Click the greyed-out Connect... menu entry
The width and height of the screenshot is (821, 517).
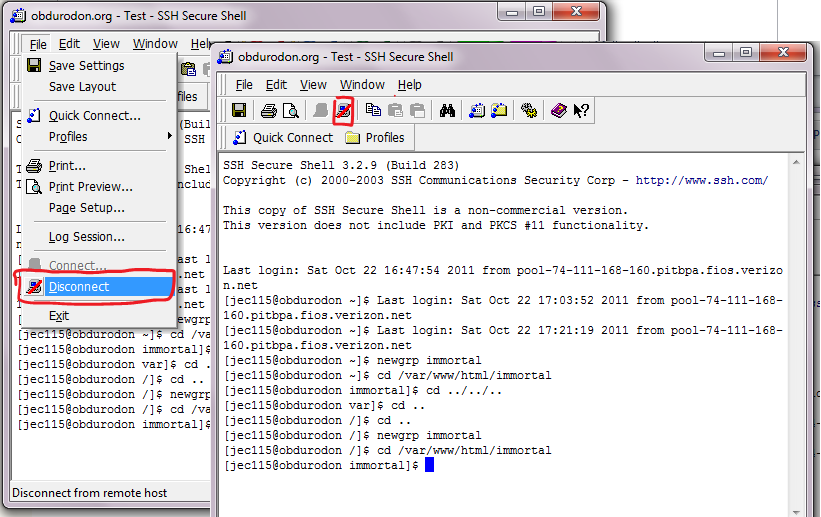[99, 266]
